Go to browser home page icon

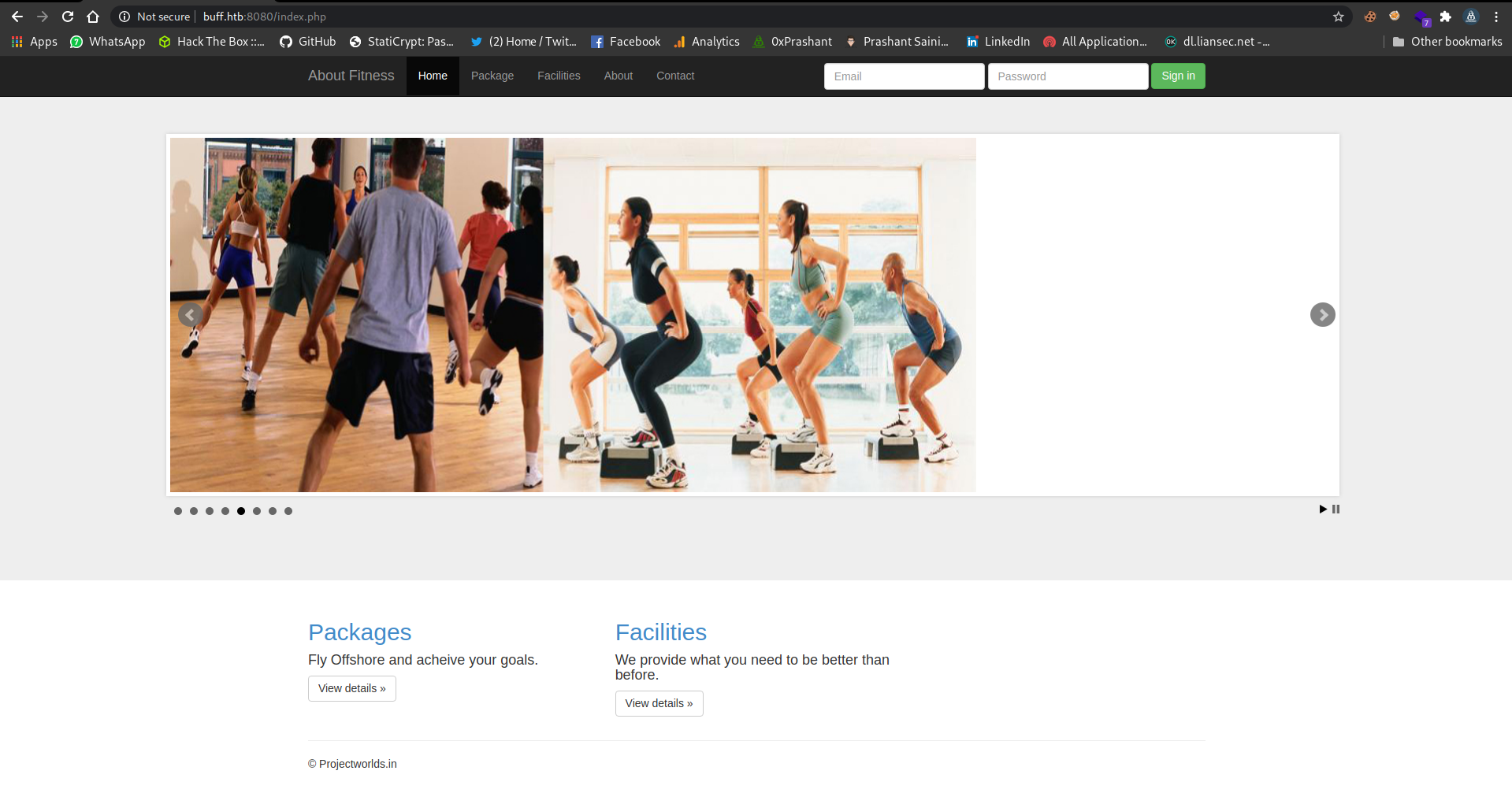93,17
